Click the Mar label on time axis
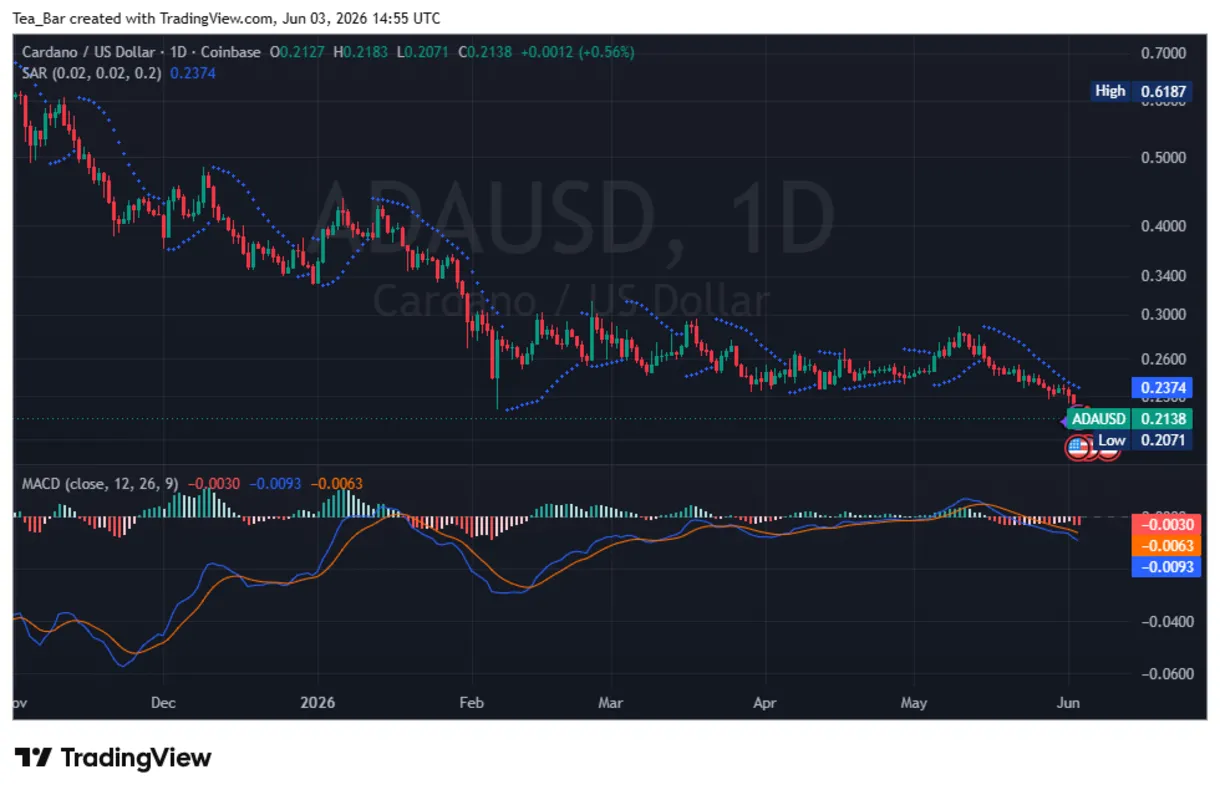This screenshot has height=795, width=1220. pyautogui.click(x=610, y=703)
